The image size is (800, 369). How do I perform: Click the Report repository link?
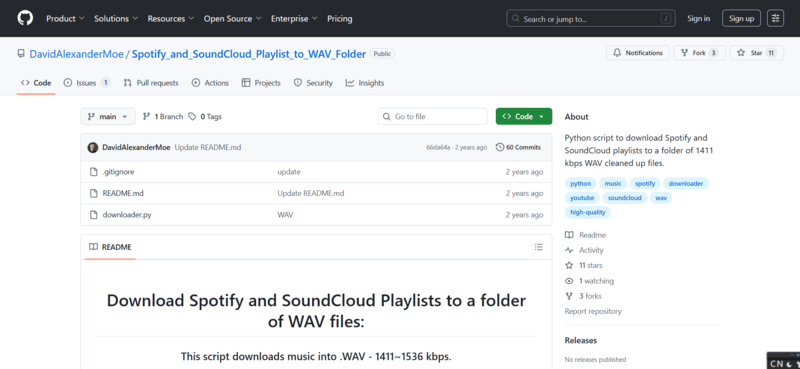click(593, 311)
